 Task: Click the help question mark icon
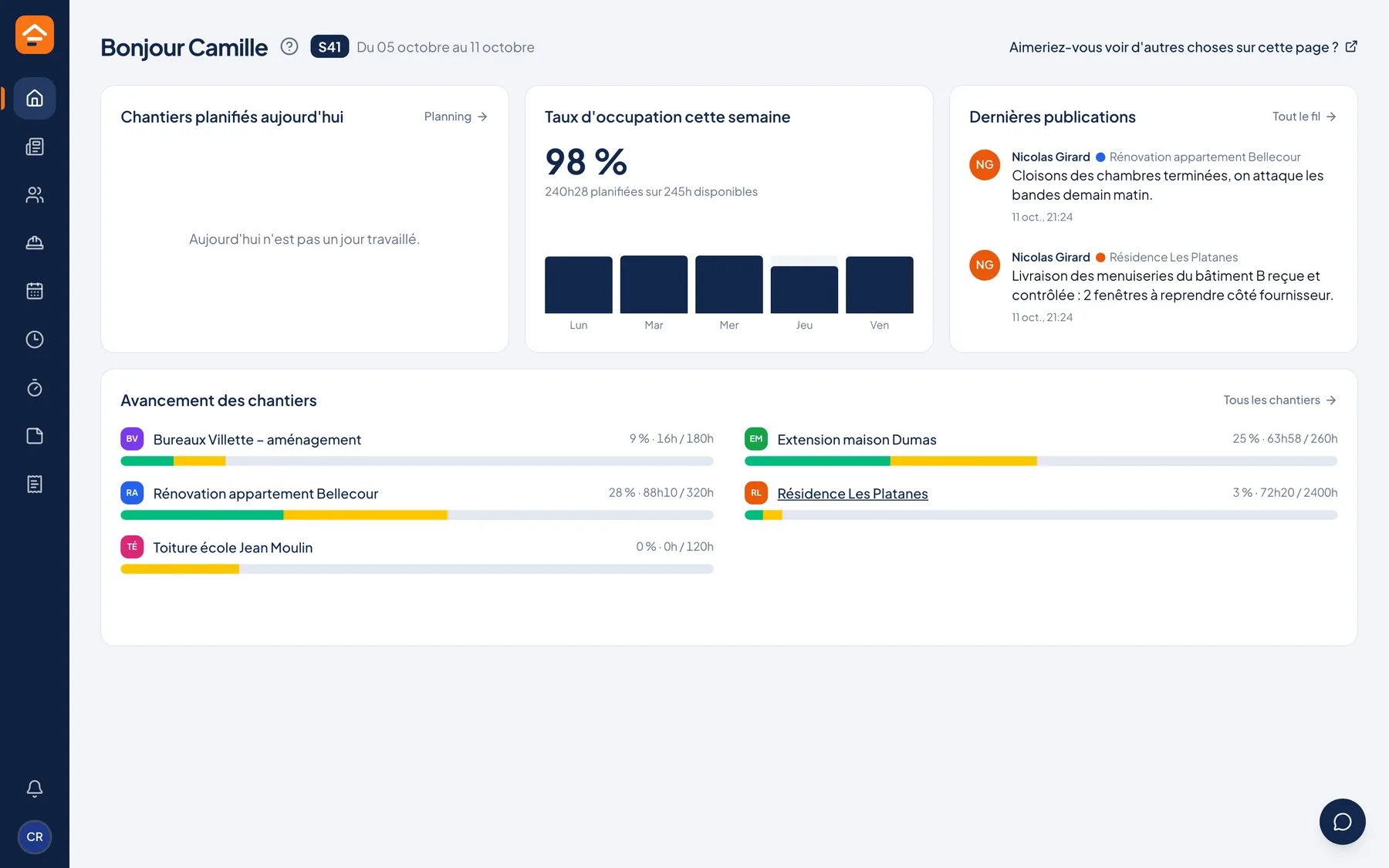(289, 46)
